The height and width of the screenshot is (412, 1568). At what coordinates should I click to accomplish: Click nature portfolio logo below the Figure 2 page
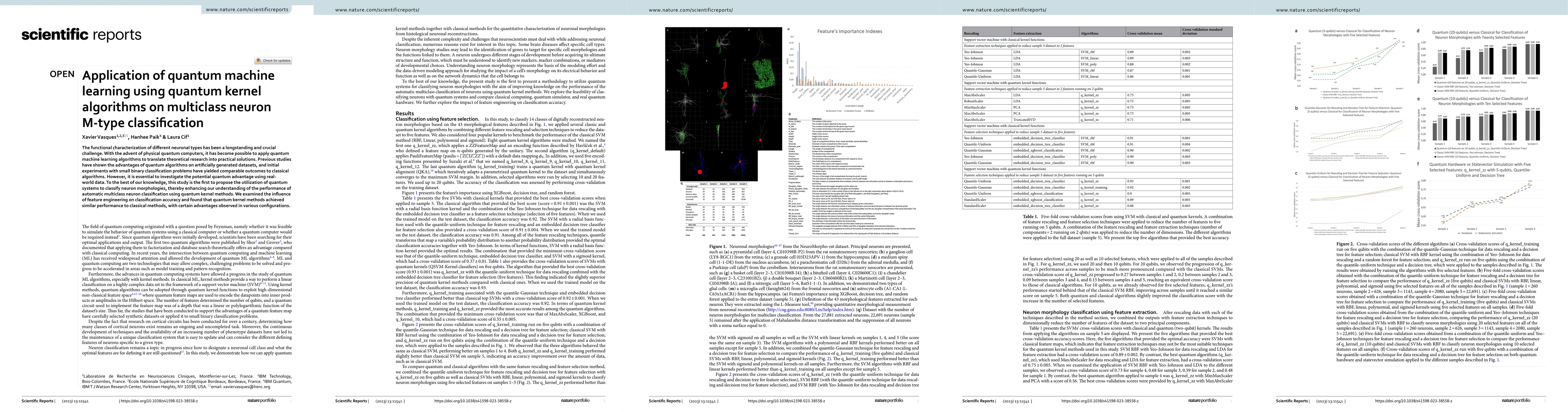click(x=1516, y=400)
